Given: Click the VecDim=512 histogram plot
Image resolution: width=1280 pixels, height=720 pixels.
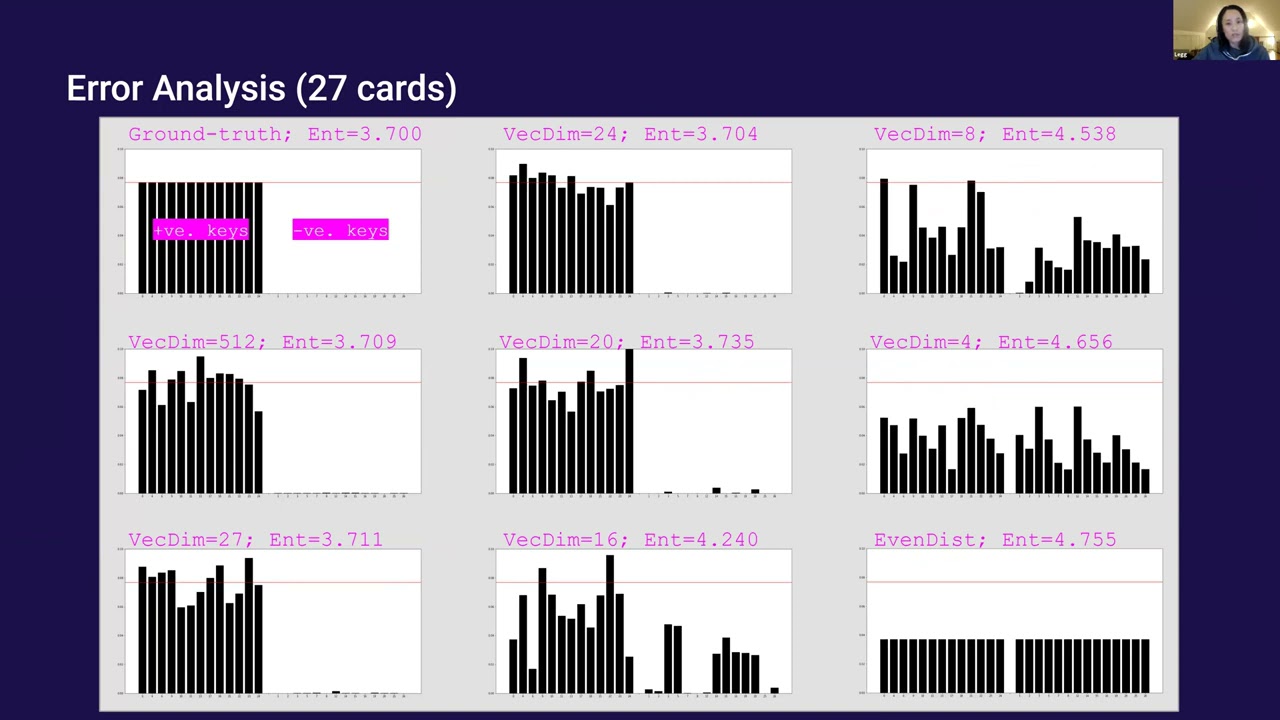Looking at the screenshot, I should click(x=272, y=422).
